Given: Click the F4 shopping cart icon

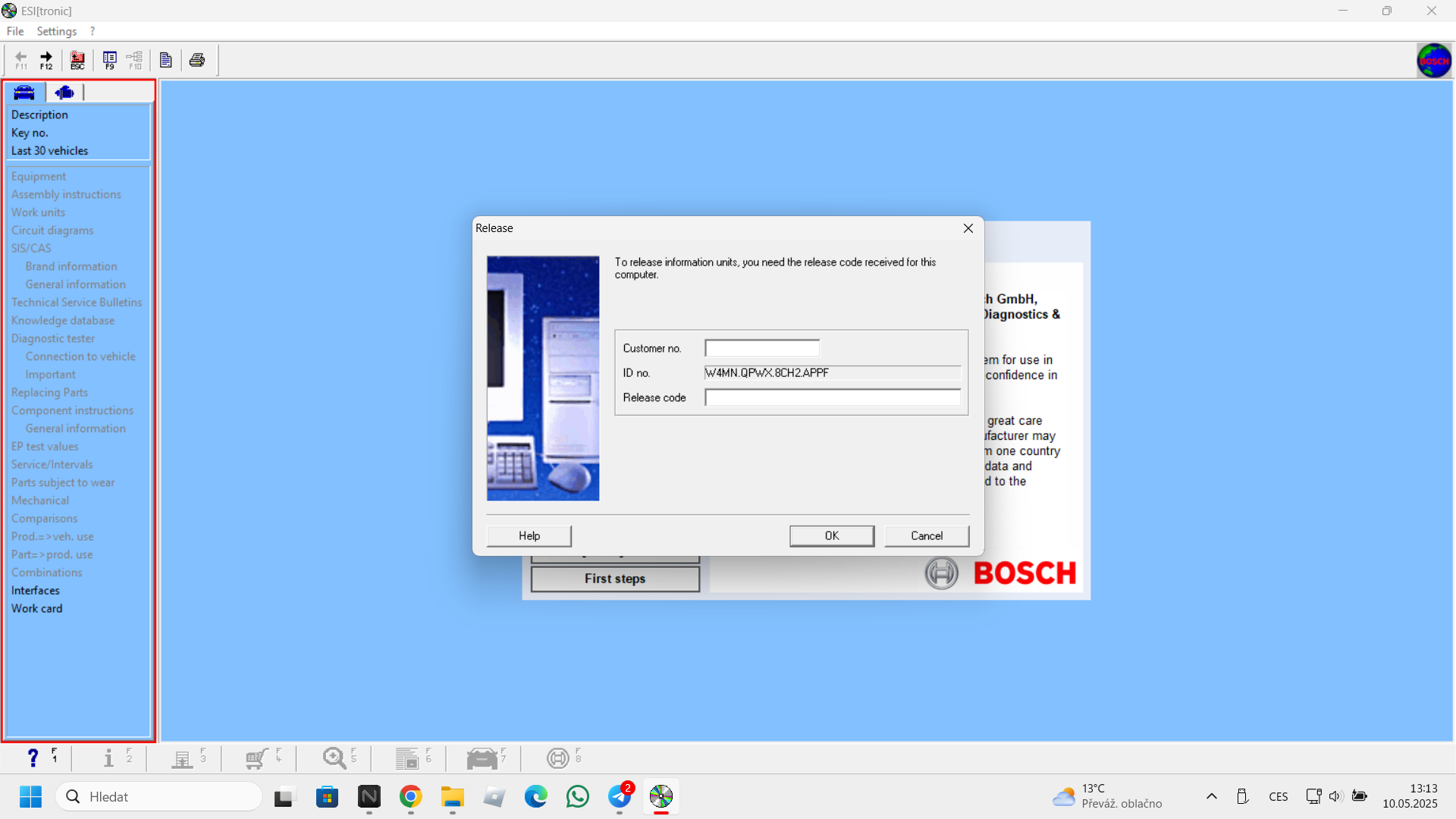Looking at the screenshot, I should (x=257, y=758).
